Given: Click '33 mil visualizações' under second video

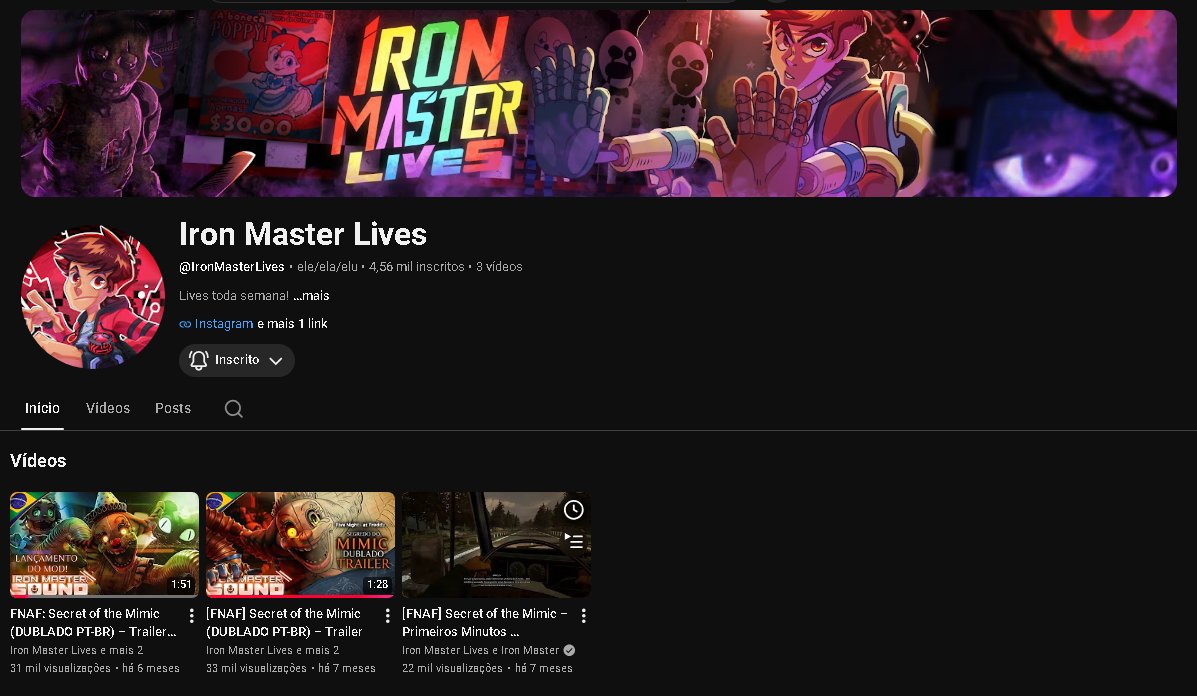Looking at the screenshot, I should 256,669.
